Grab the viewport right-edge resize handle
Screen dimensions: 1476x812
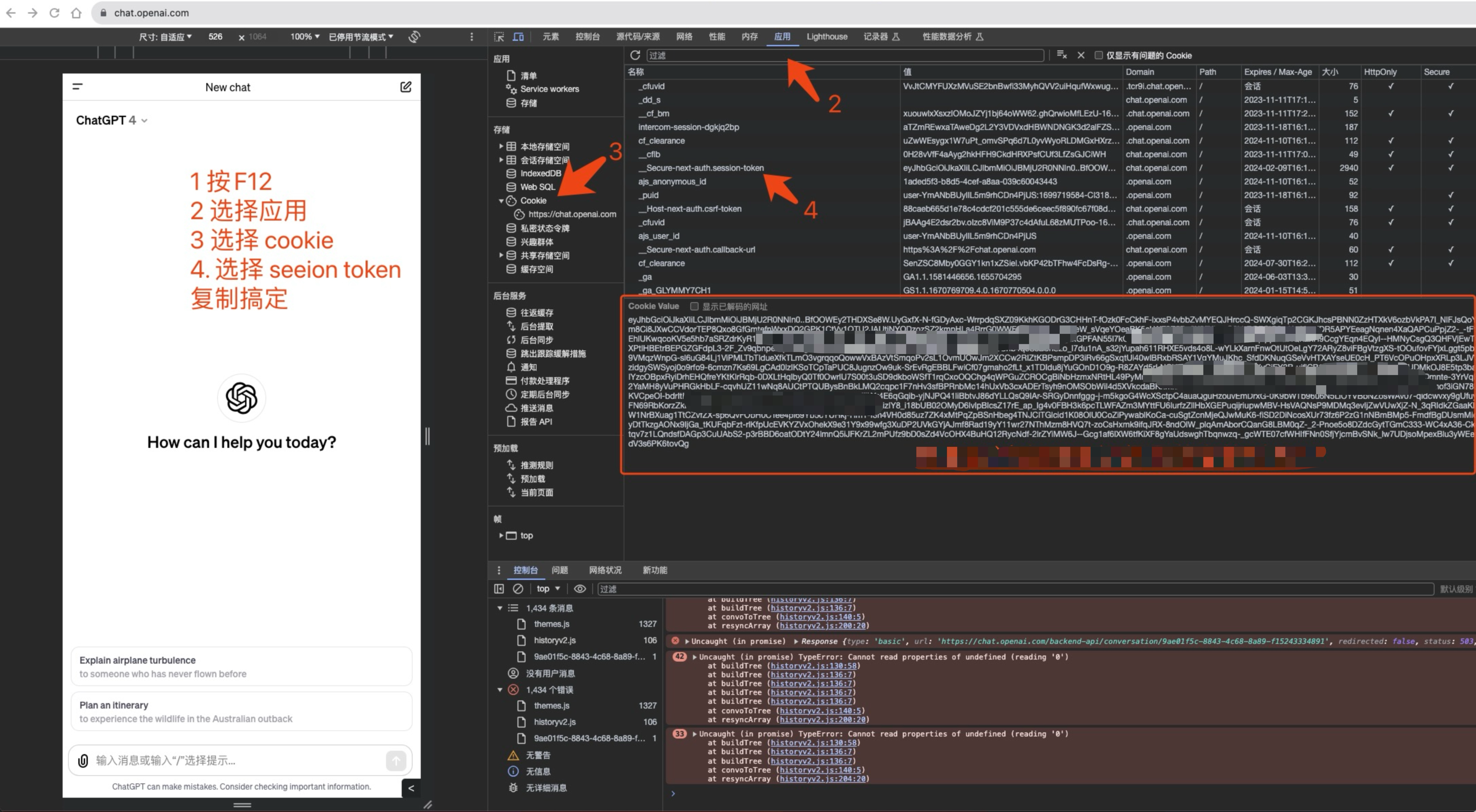coord(428,436)
